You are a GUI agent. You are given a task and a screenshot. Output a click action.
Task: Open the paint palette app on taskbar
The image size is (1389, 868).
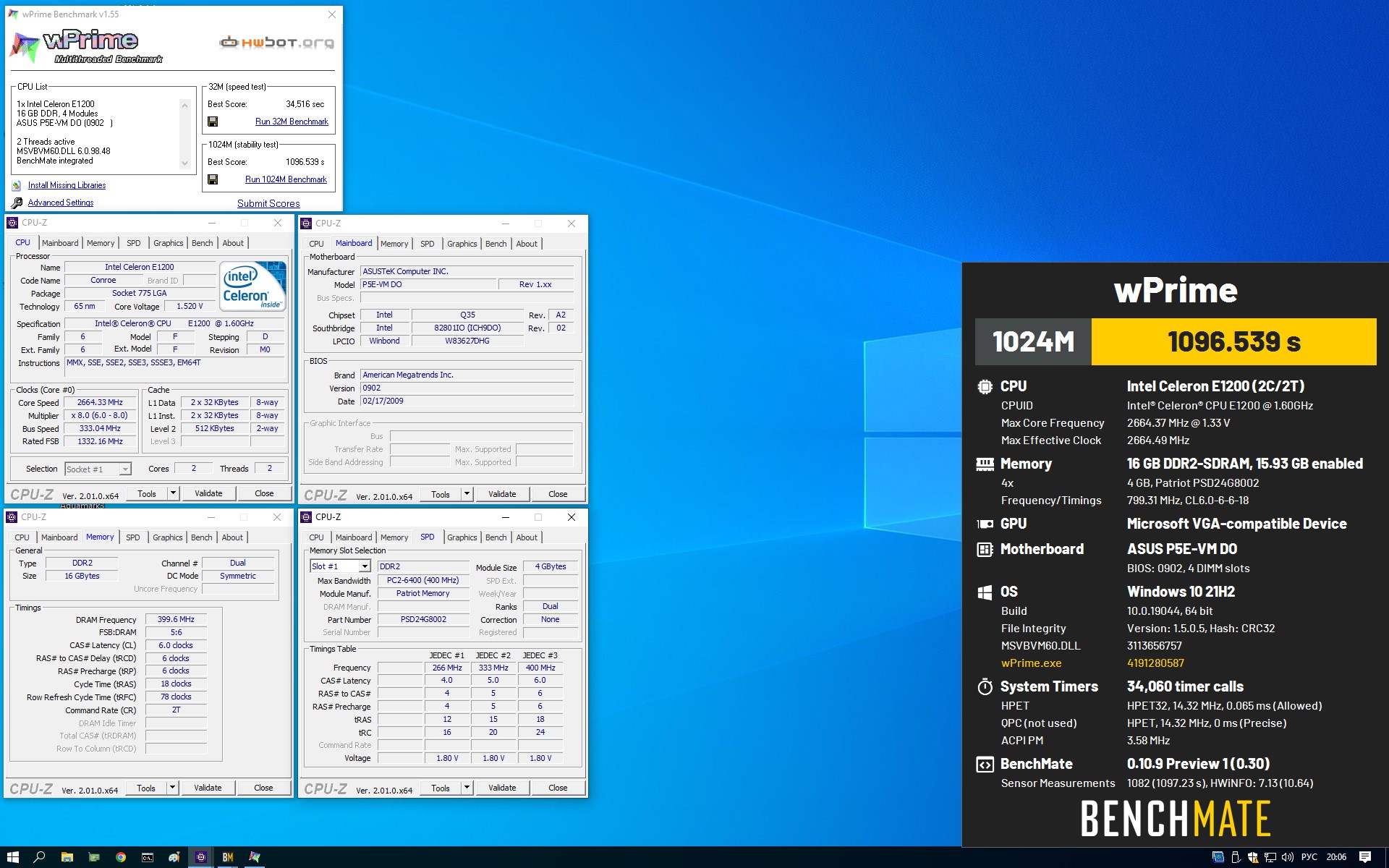174,857
